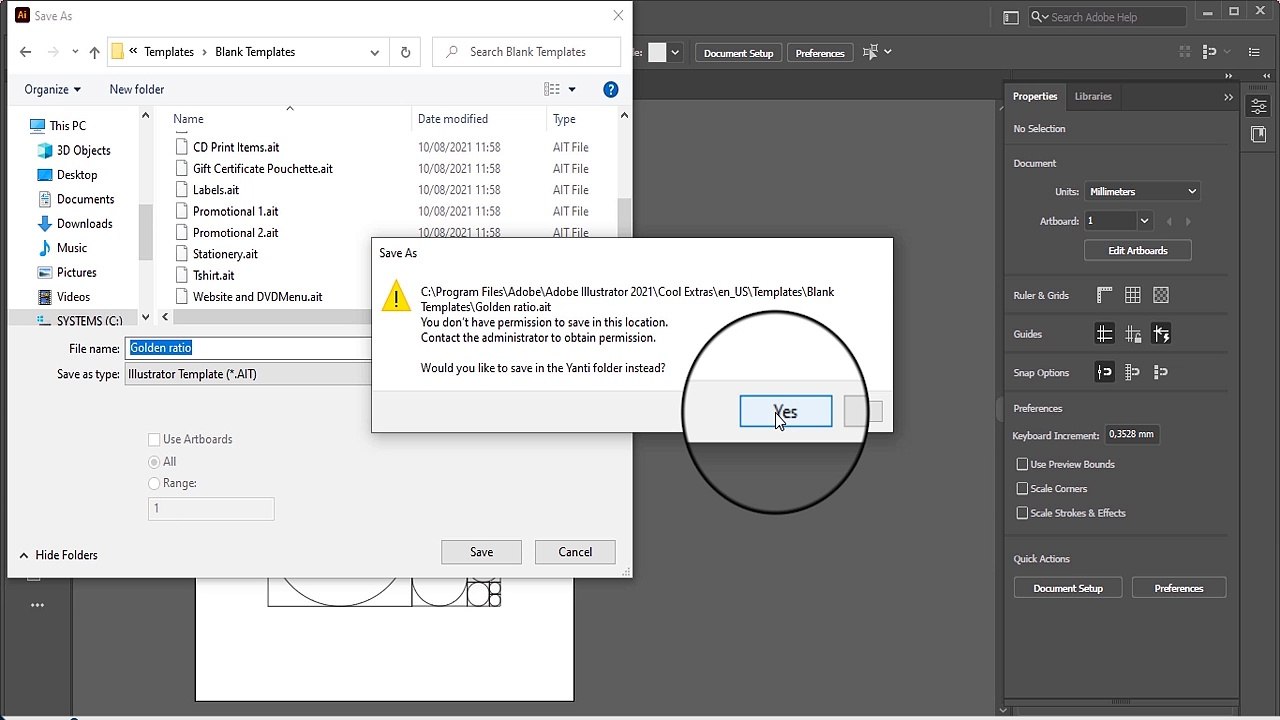
Task: Sort files by Type column header
Action: click(x=564, y=119)
